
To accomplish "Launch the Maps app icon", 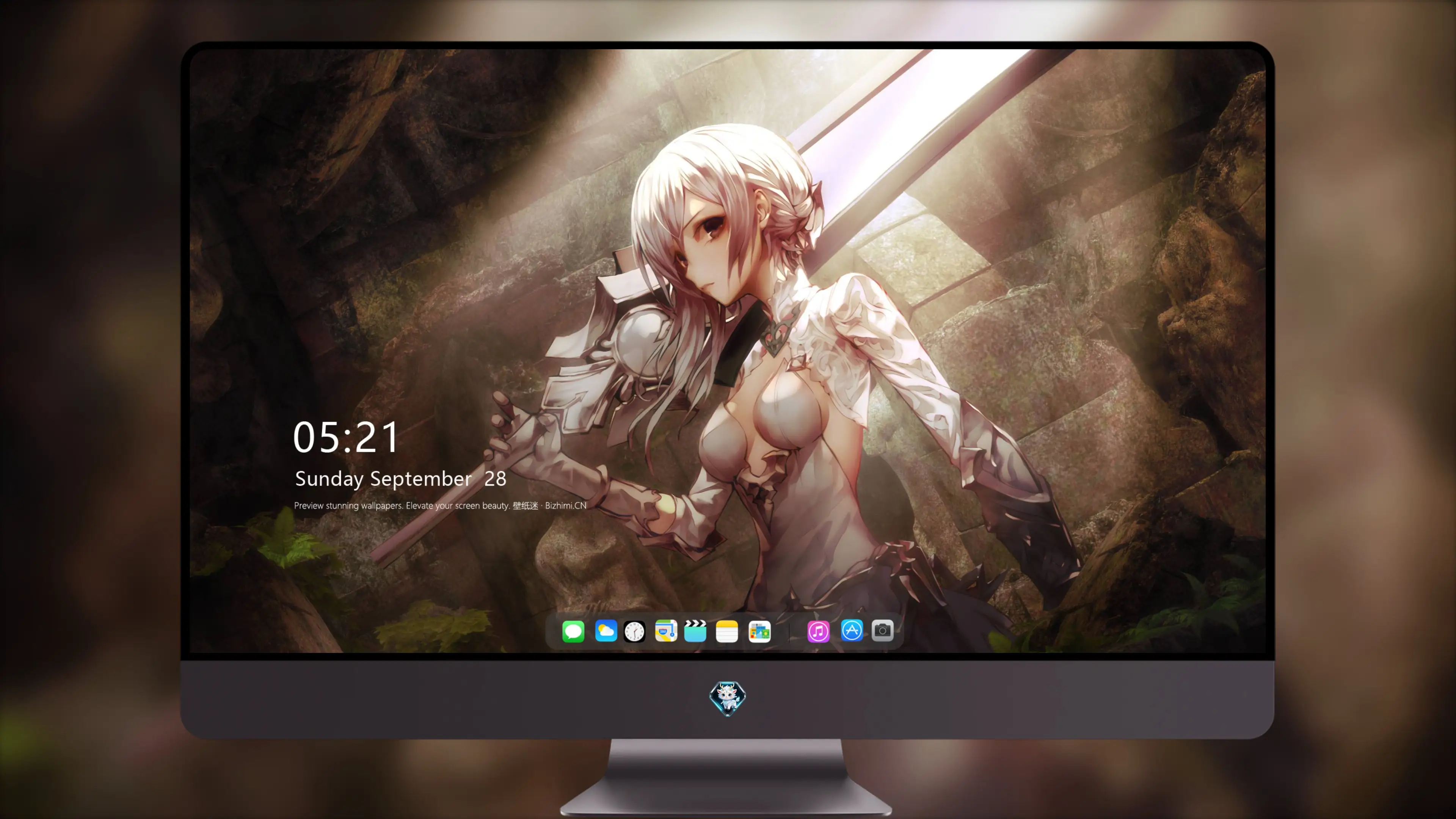I will pos(666,631).
